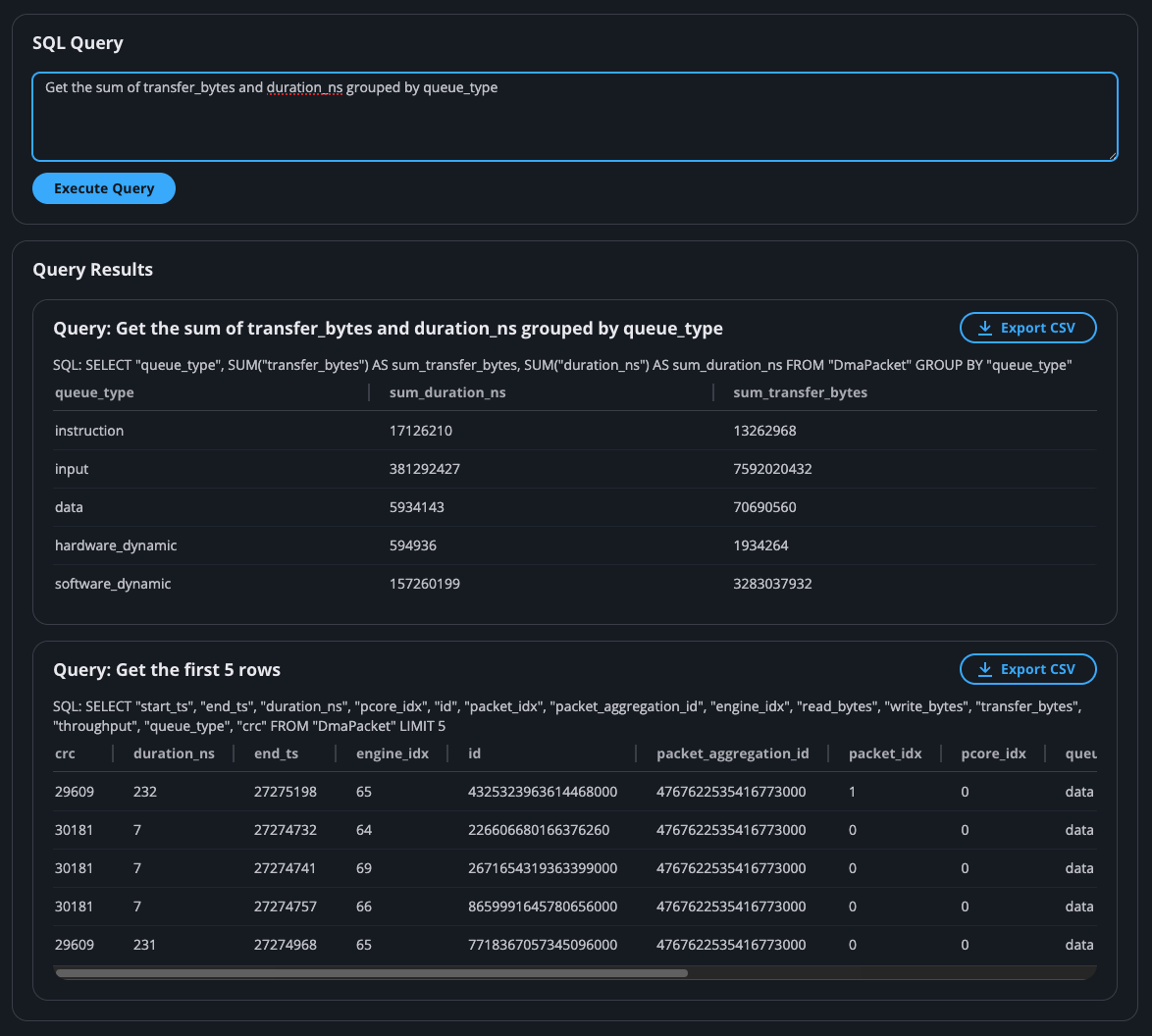
Task: Select the hardware_dynamic queue_type cell
Action: coord(116,545)
